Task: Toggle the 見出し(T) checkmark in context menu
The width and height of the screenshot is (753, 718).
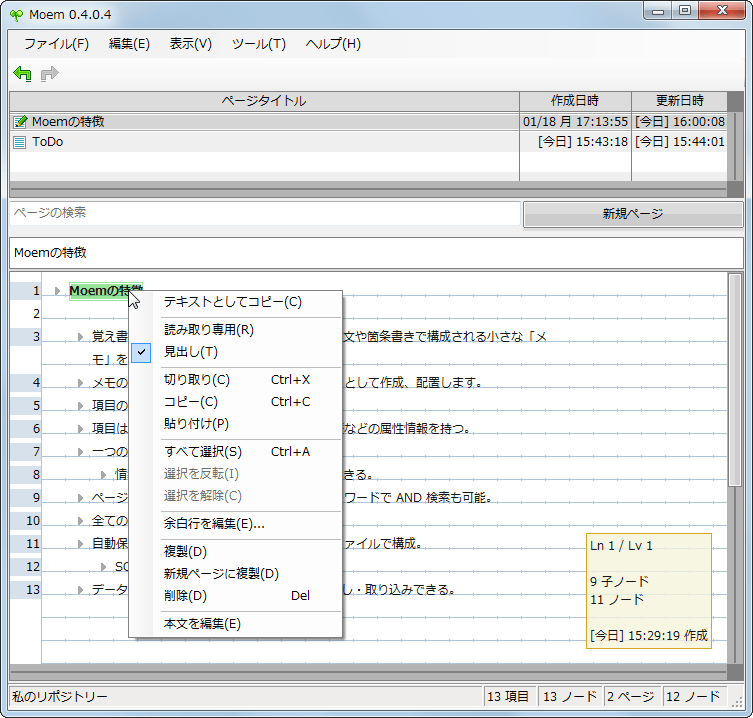Action: tap(141, 352)
